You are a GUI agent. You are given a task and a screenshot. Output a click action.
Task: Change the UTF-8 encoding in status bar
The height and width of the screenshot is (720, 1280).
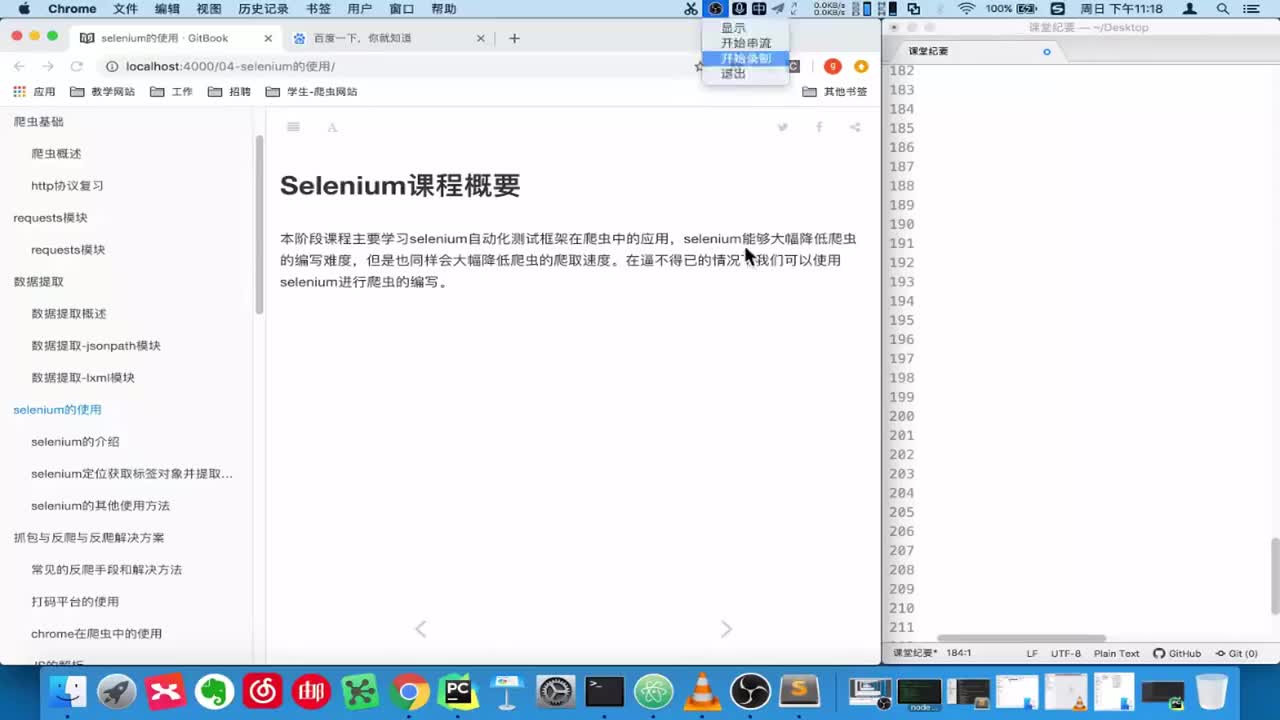[1065, 654]
